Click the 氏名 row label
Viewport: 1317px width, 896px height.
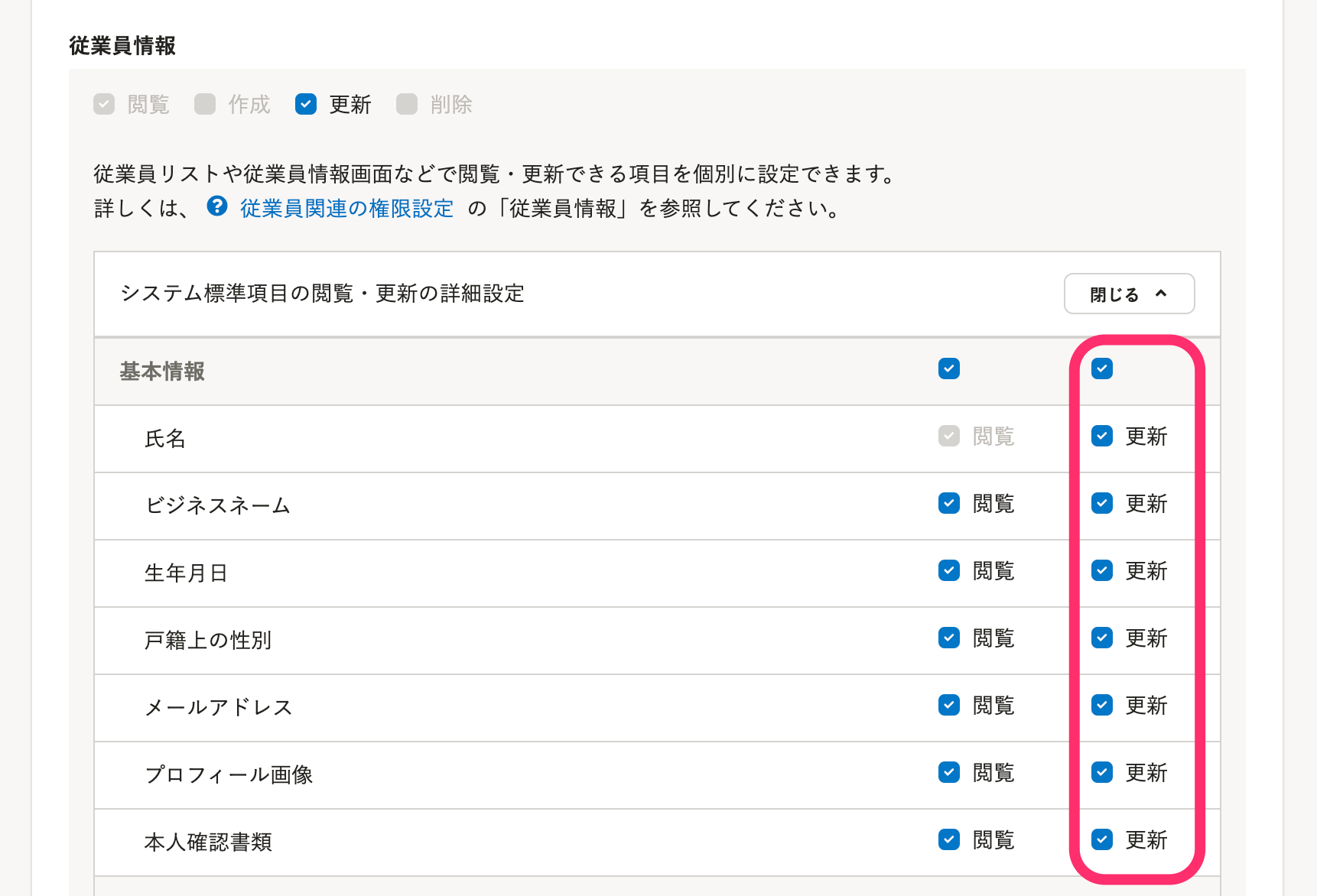165,439
